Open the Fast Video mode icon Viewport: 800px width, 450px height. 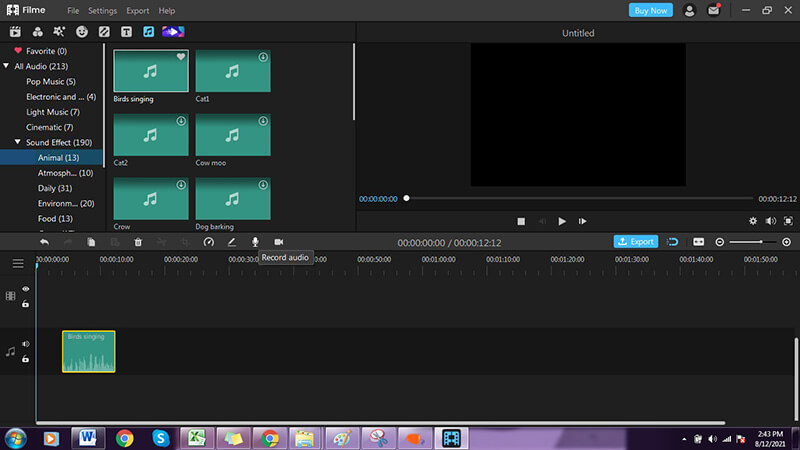coord(173,32)
